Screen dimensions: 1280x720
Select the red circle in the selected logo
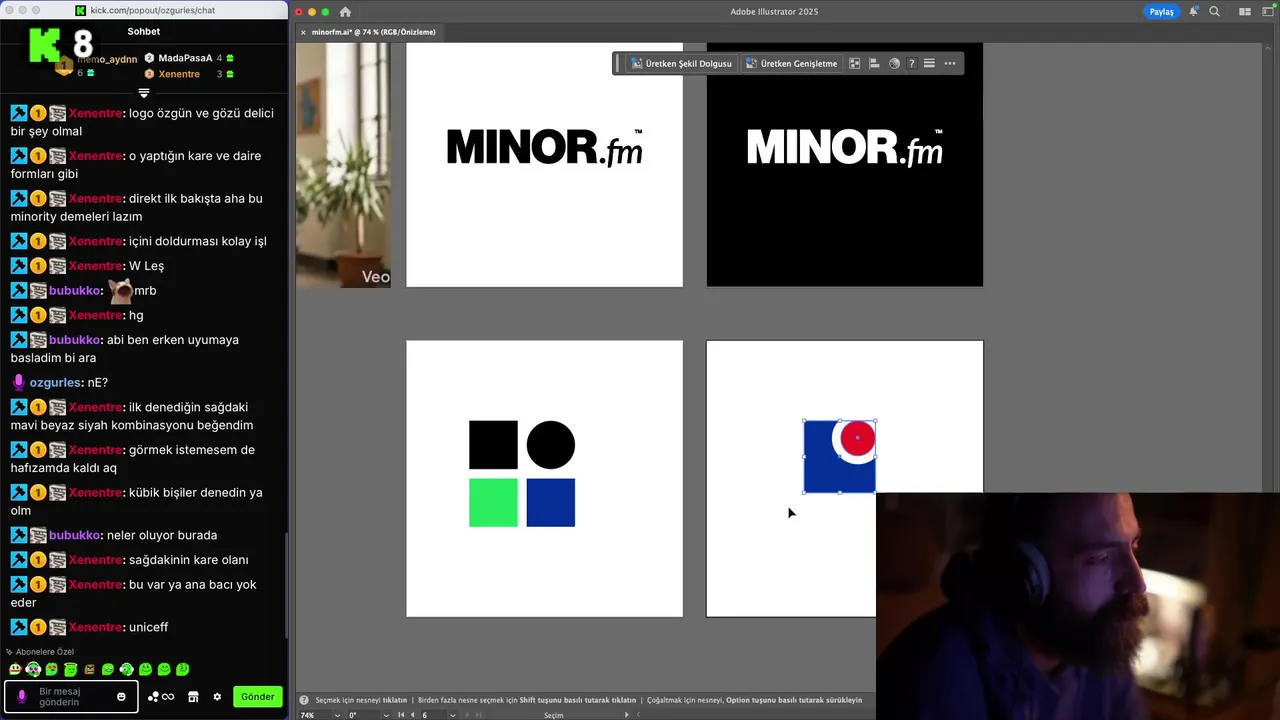(858, 438)
